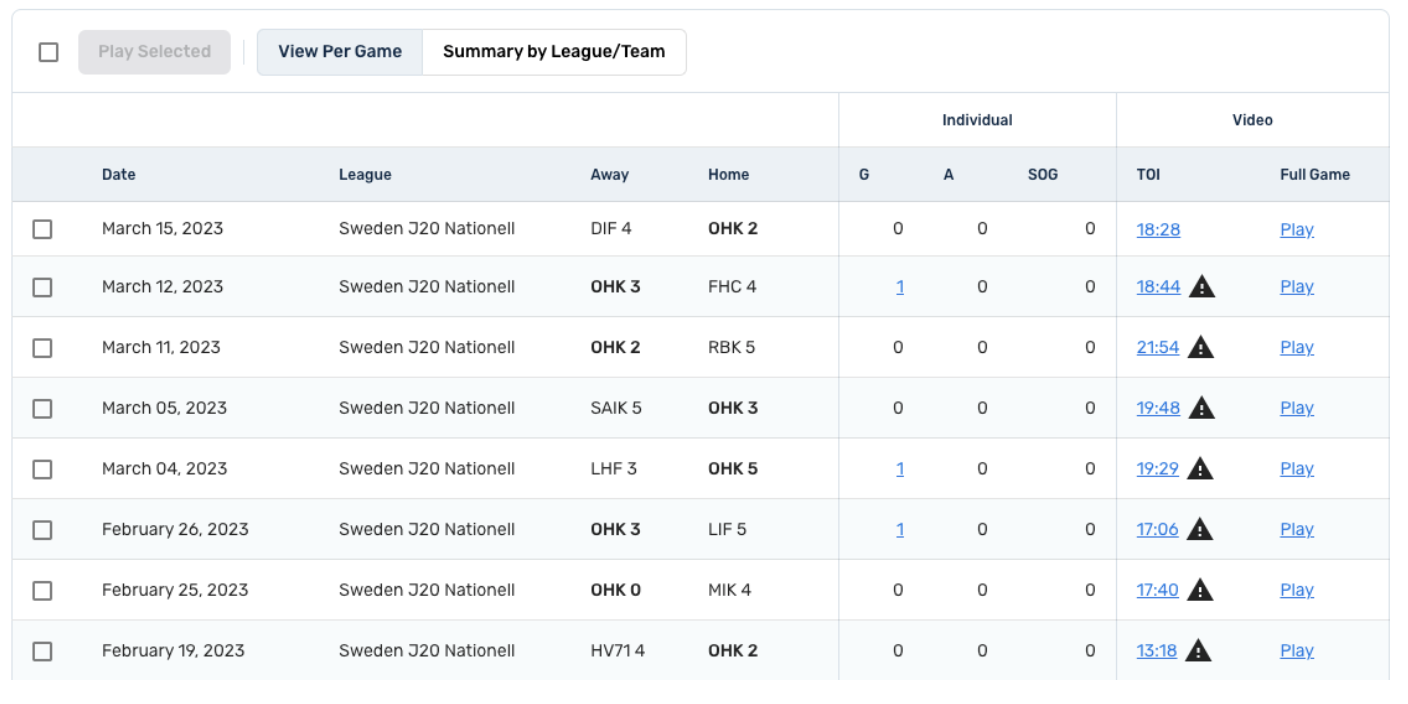The height and width of the screenshot is (704, 1408).
Task: Play full game for March 15, 2023
Action: point(1297,230)
